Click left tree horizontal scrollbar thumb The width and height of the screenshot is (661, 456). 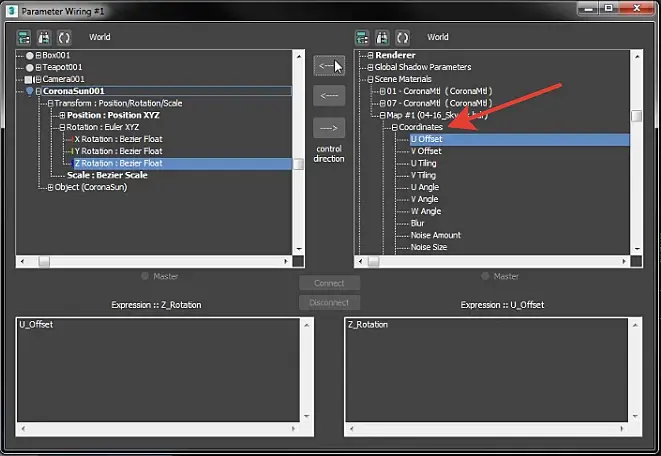pyautogui.click(x=44, y=262)
